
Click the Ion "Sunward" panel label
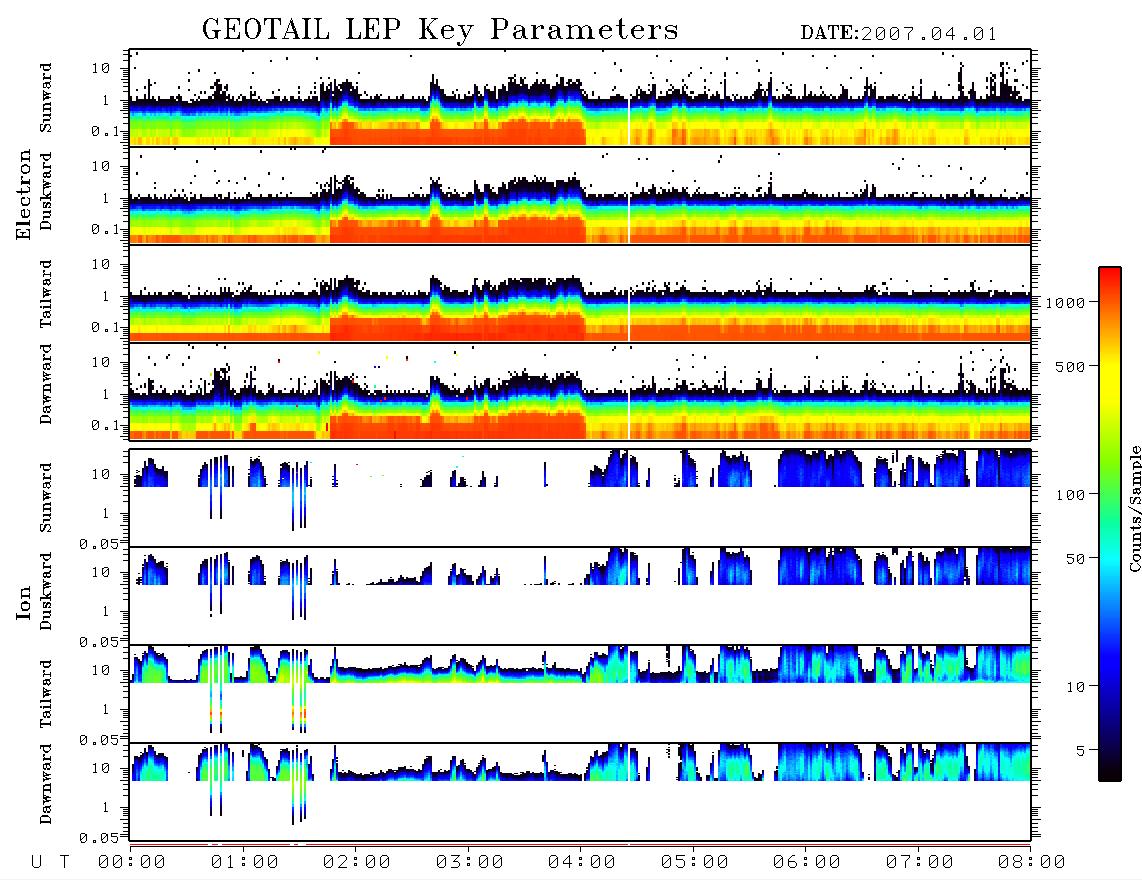tap(46, 497)
